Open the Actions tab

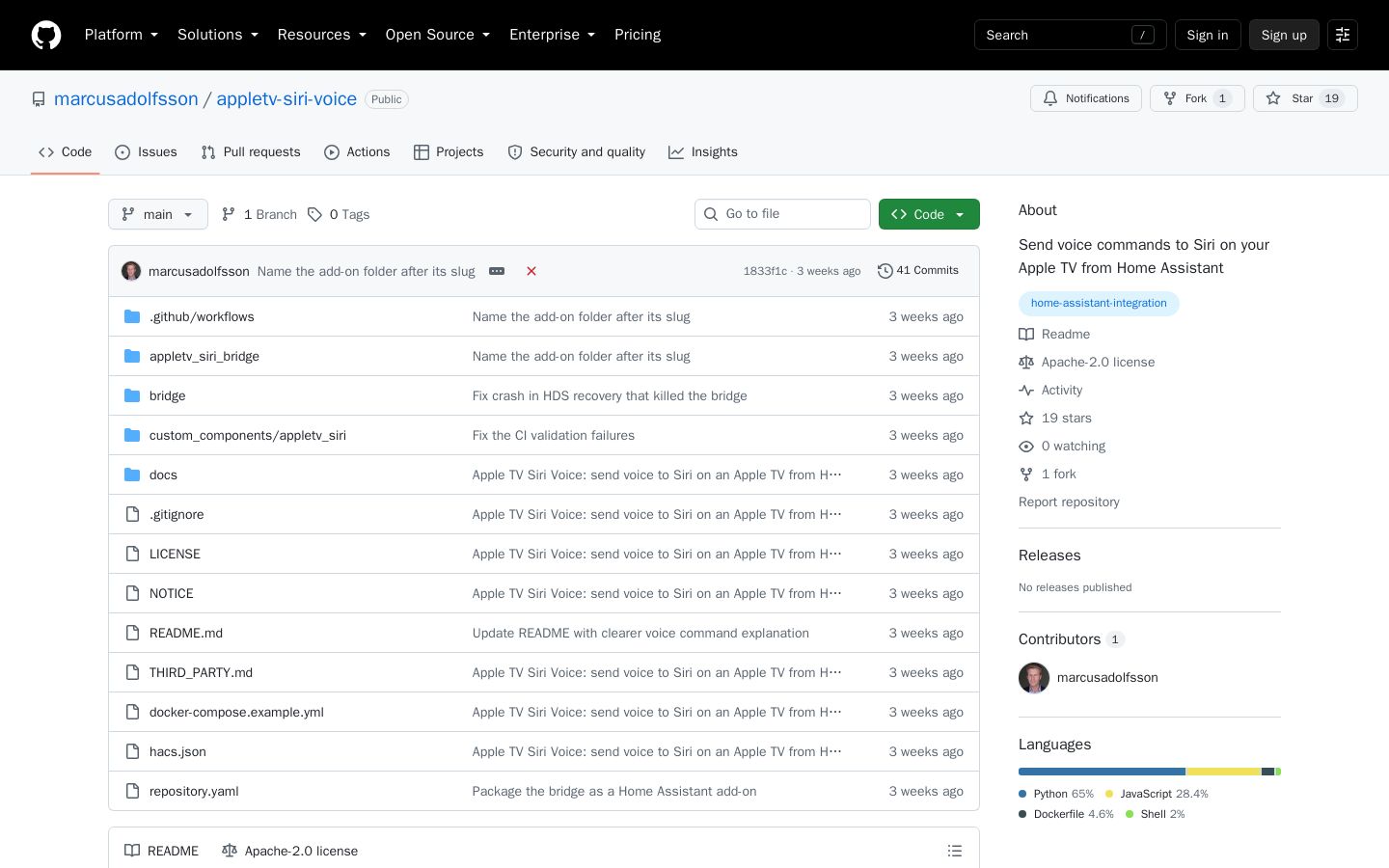pyautogui.click(x=357, y=152)
